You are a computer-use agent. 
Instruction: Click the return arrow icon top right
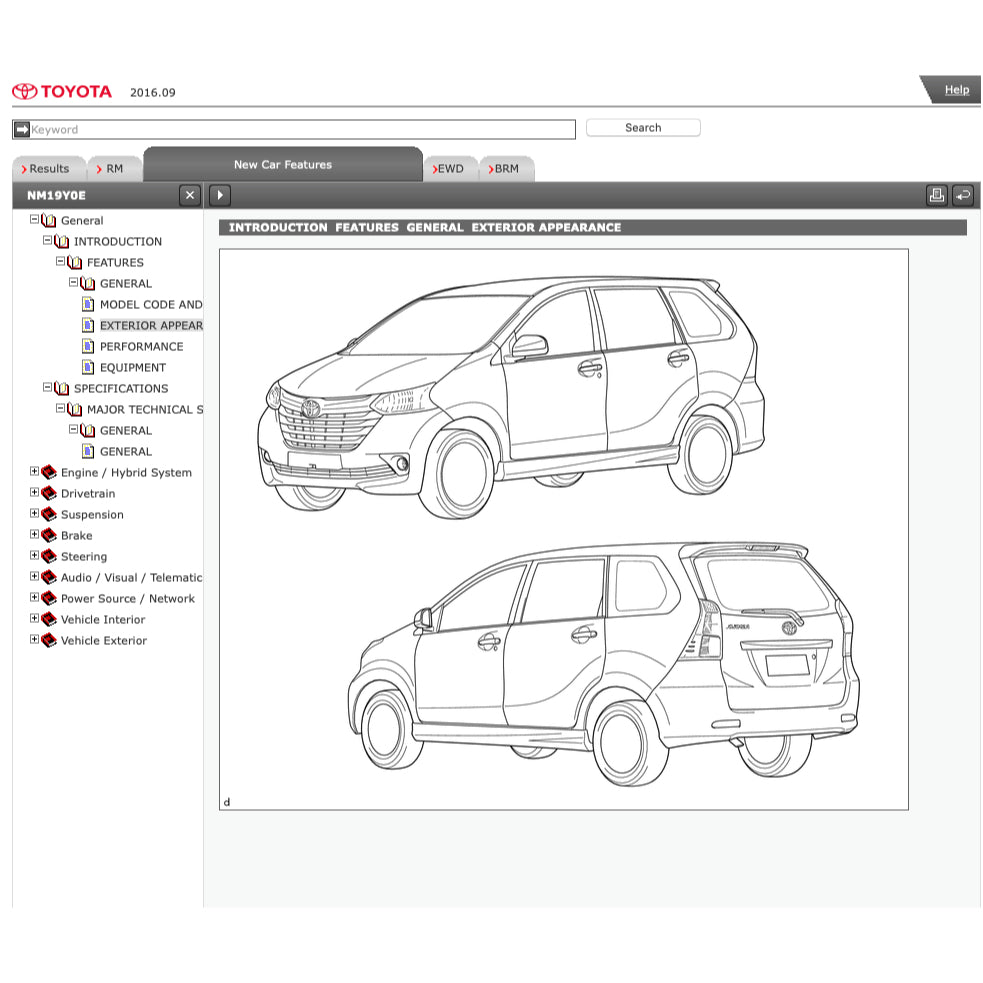click(x=962, y=195)
